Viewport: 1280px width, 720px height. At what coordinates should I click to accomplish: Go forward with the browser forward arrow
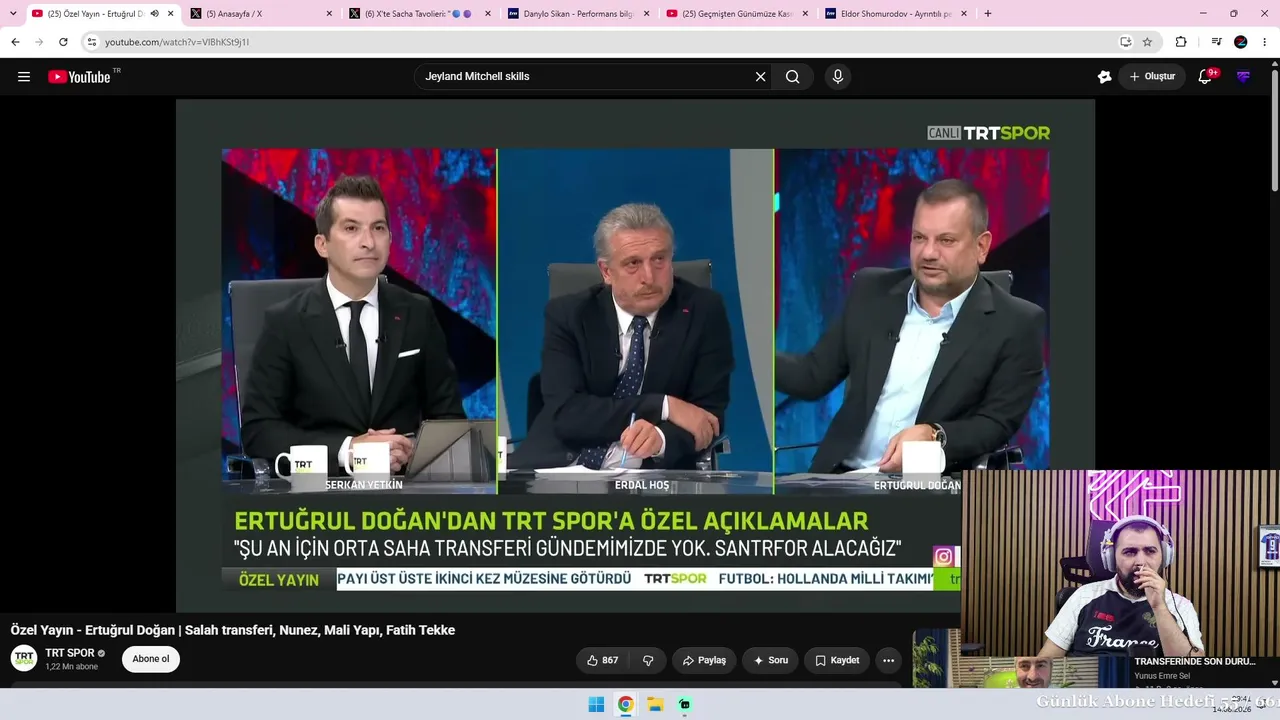pos(39,42)
